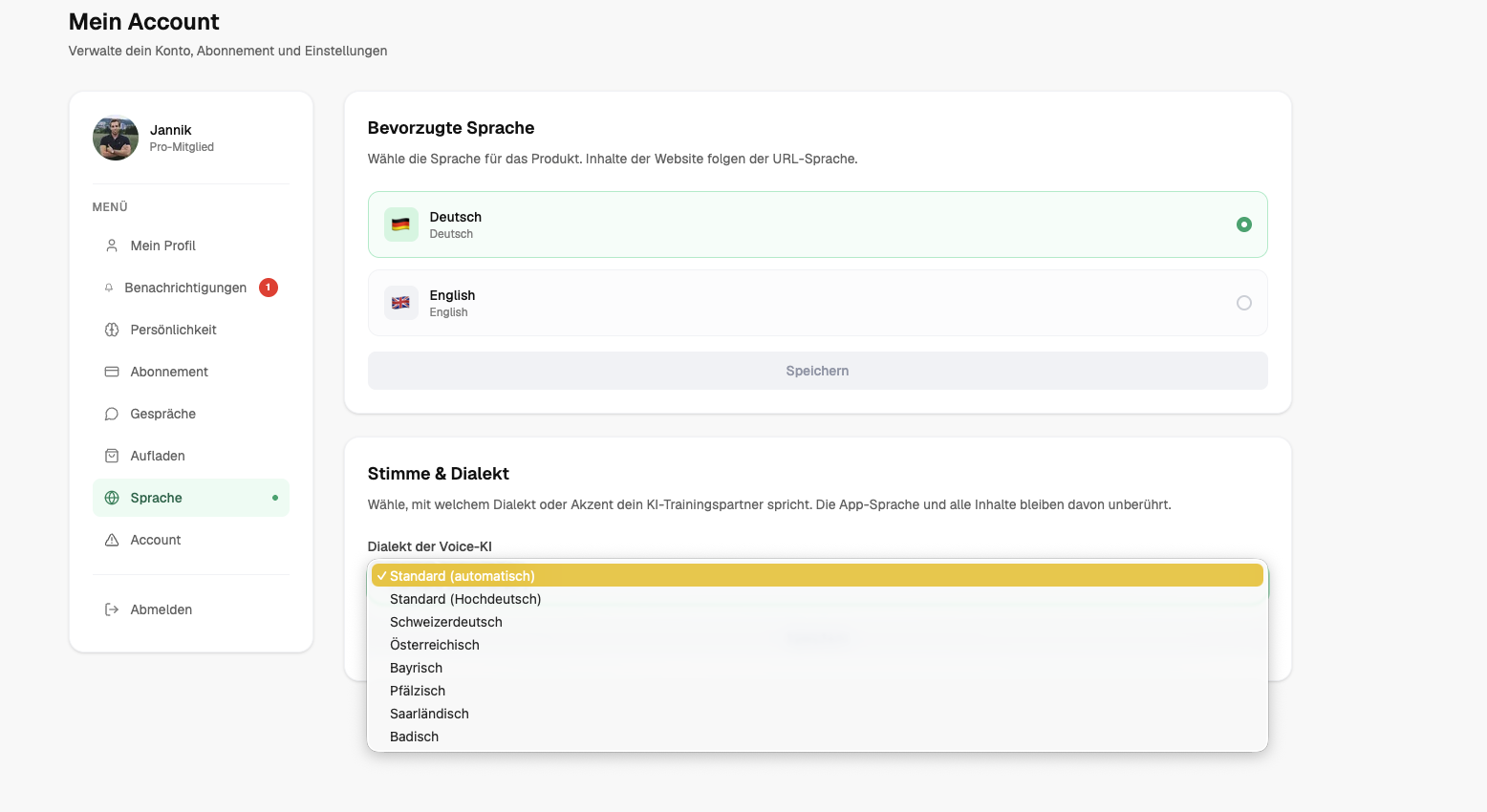Click the chat bubble icon for Gespräche

pyautogui.click(x=112, y=414)
